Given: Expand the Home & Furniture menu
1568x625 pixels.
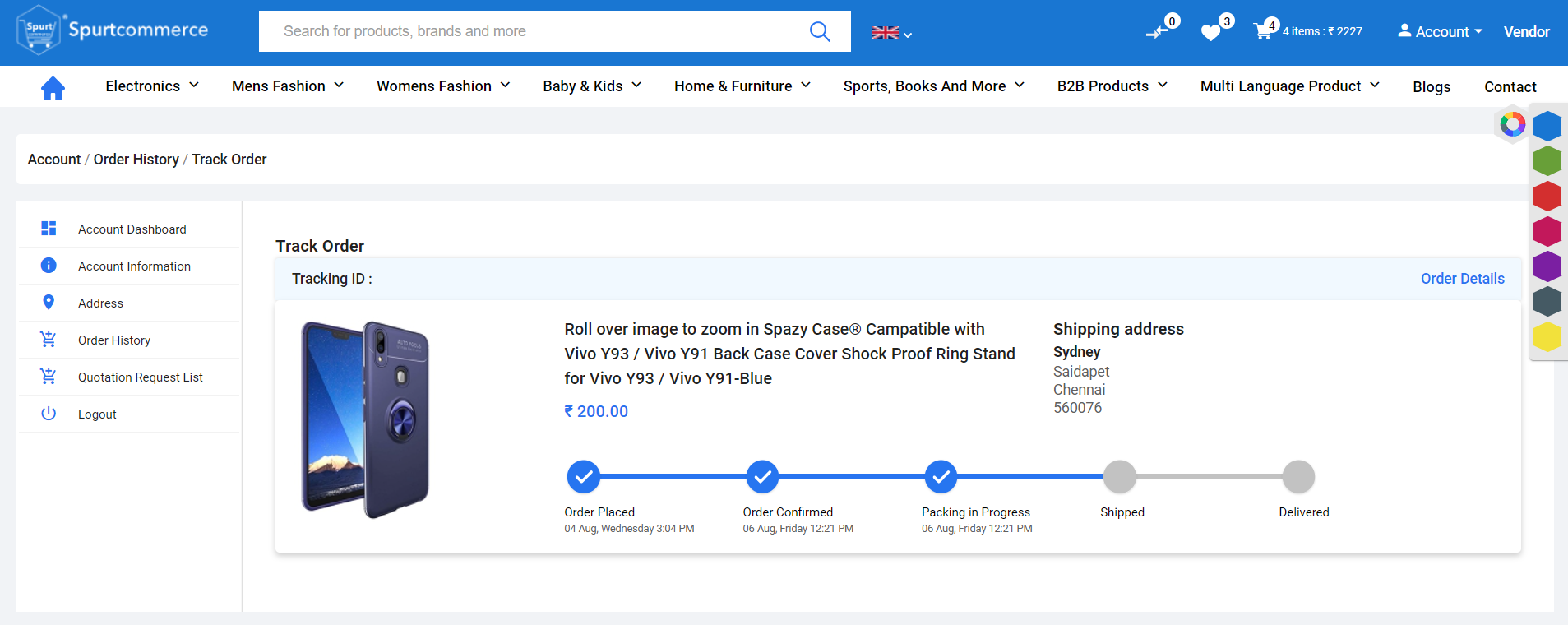Looking at the screenshot, I should point(742,86).
